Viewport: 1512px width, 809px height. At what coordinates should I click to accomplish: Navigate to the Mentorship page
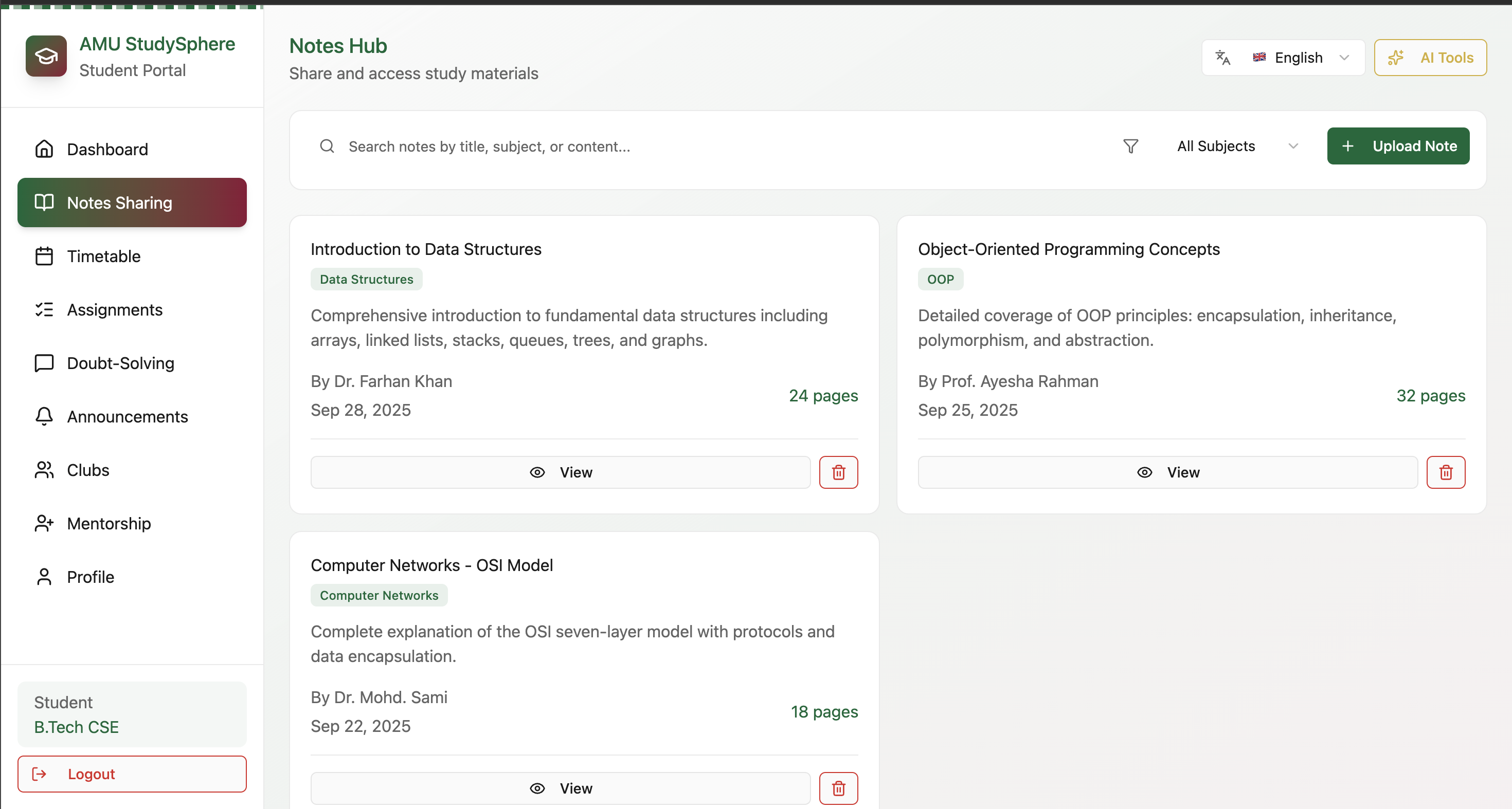(109, 523)
